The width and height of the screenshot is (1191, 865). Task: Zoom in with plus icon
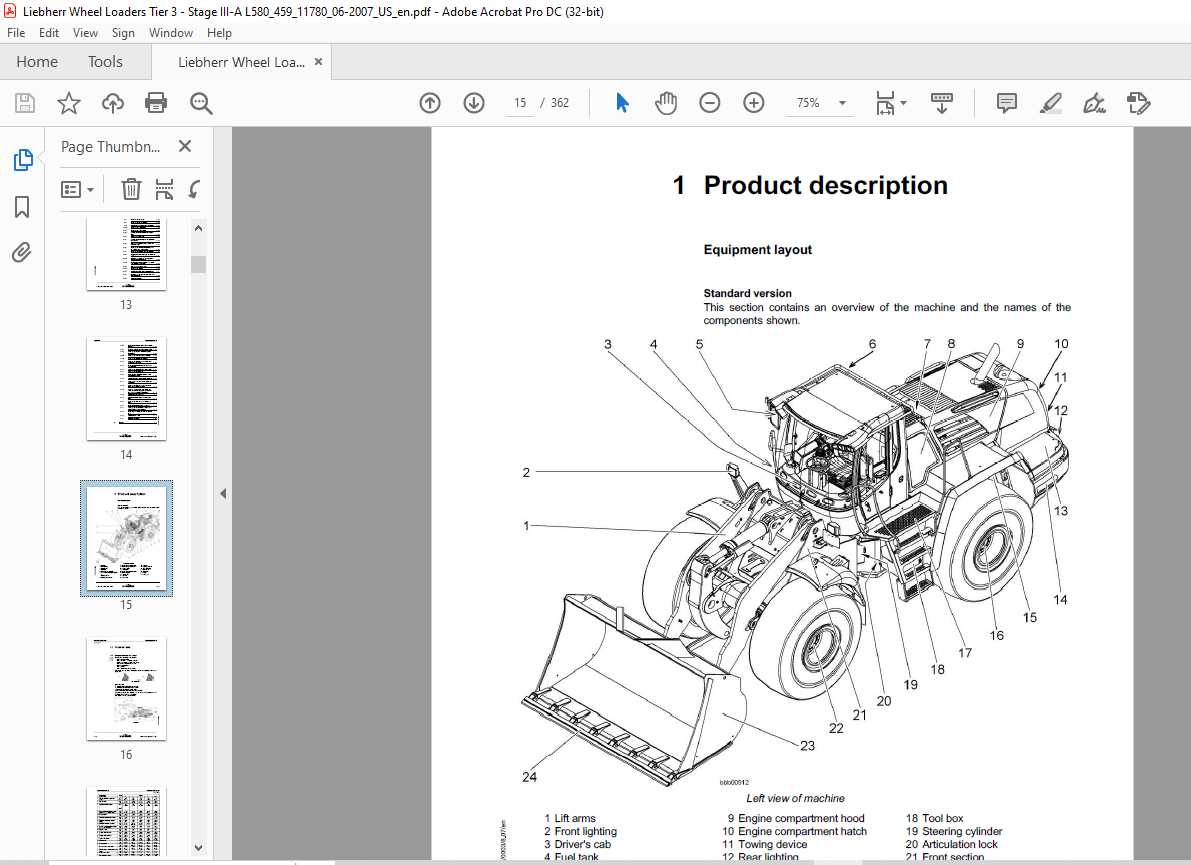pos(753,103)
